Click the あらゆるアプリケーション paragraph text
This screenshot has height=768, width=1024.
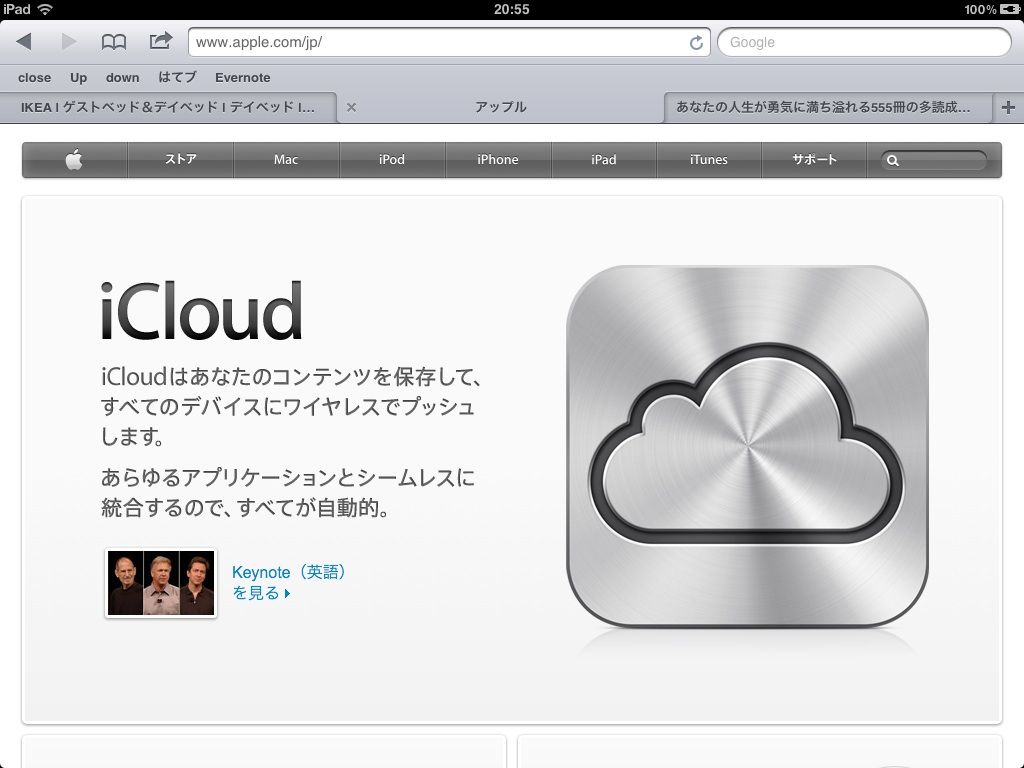(x=288, y=492)
